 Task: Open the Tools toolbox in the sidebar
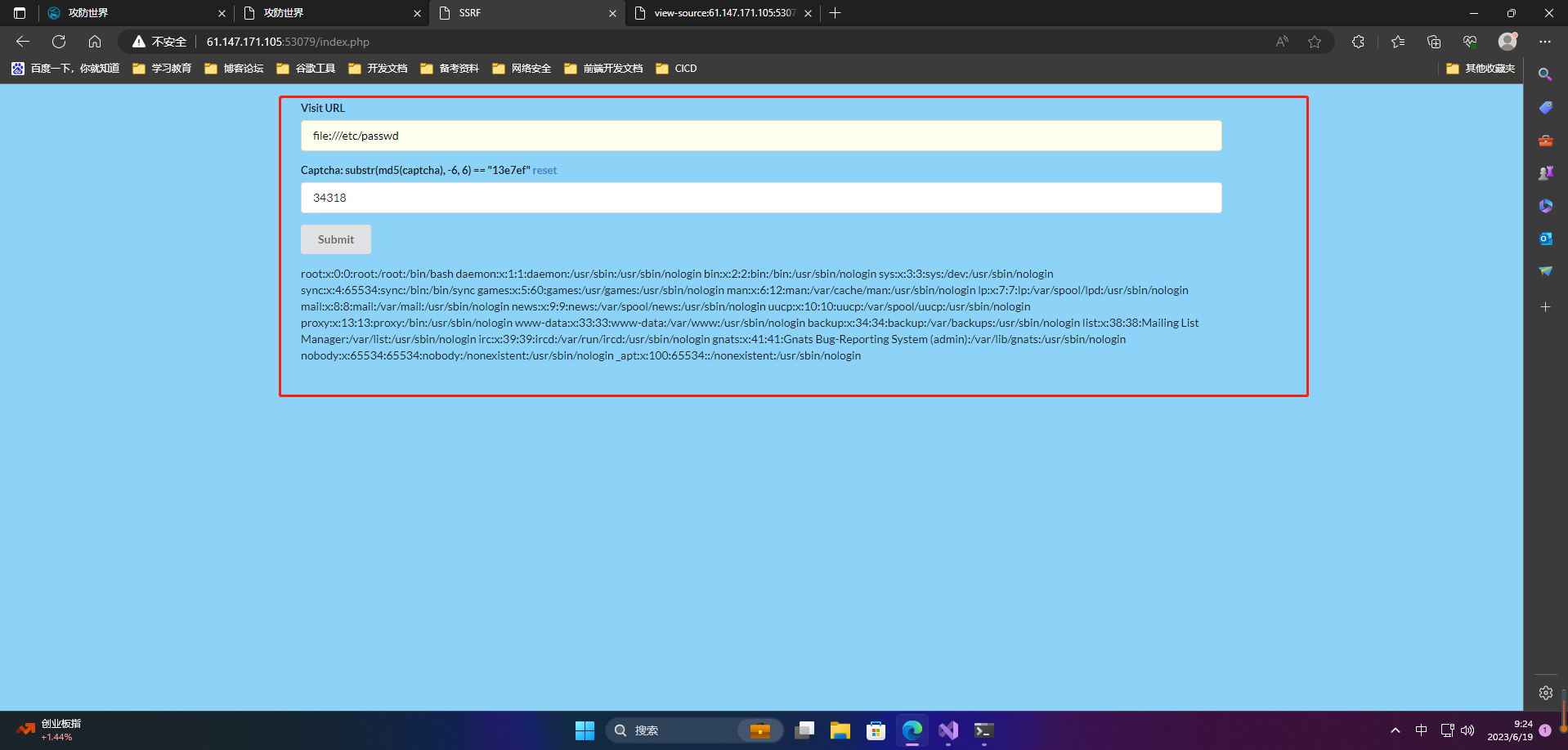tap(1545, 140)
